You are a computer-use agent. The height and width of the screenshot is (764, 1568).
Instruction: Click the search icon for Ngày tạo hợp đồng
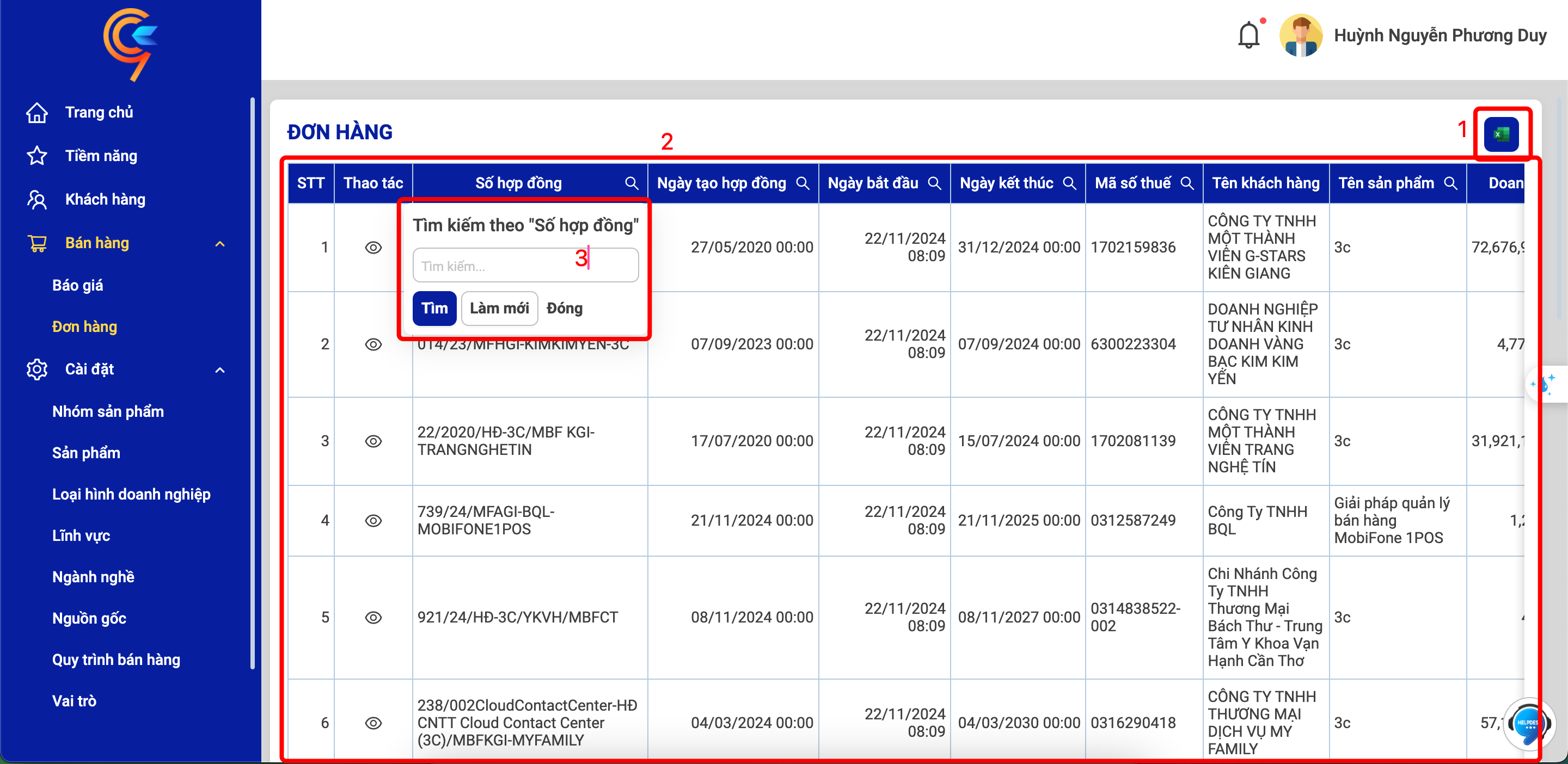803,183
